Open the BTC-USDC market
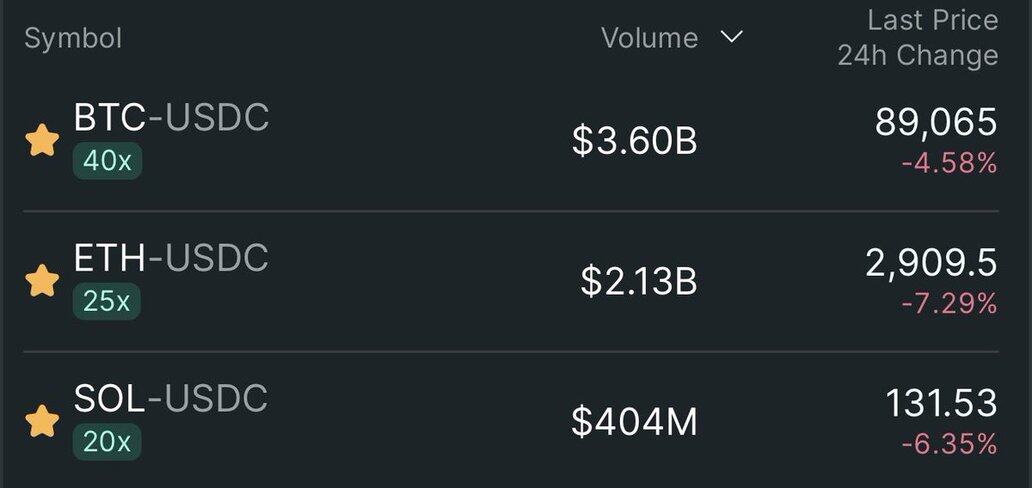 pos(171,118)
